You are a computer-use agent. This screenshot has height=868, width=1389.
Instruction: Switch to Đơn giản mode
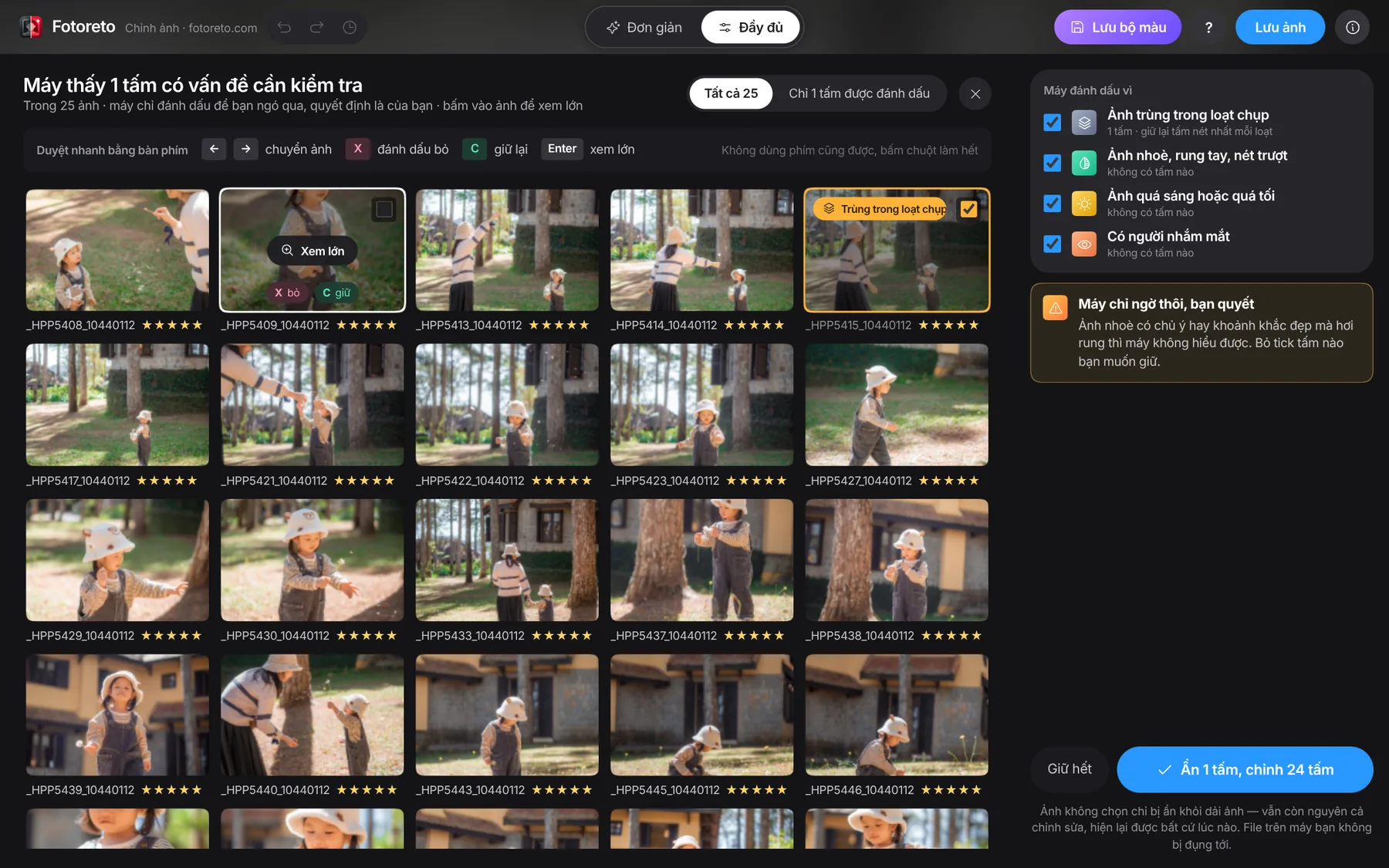644,28
